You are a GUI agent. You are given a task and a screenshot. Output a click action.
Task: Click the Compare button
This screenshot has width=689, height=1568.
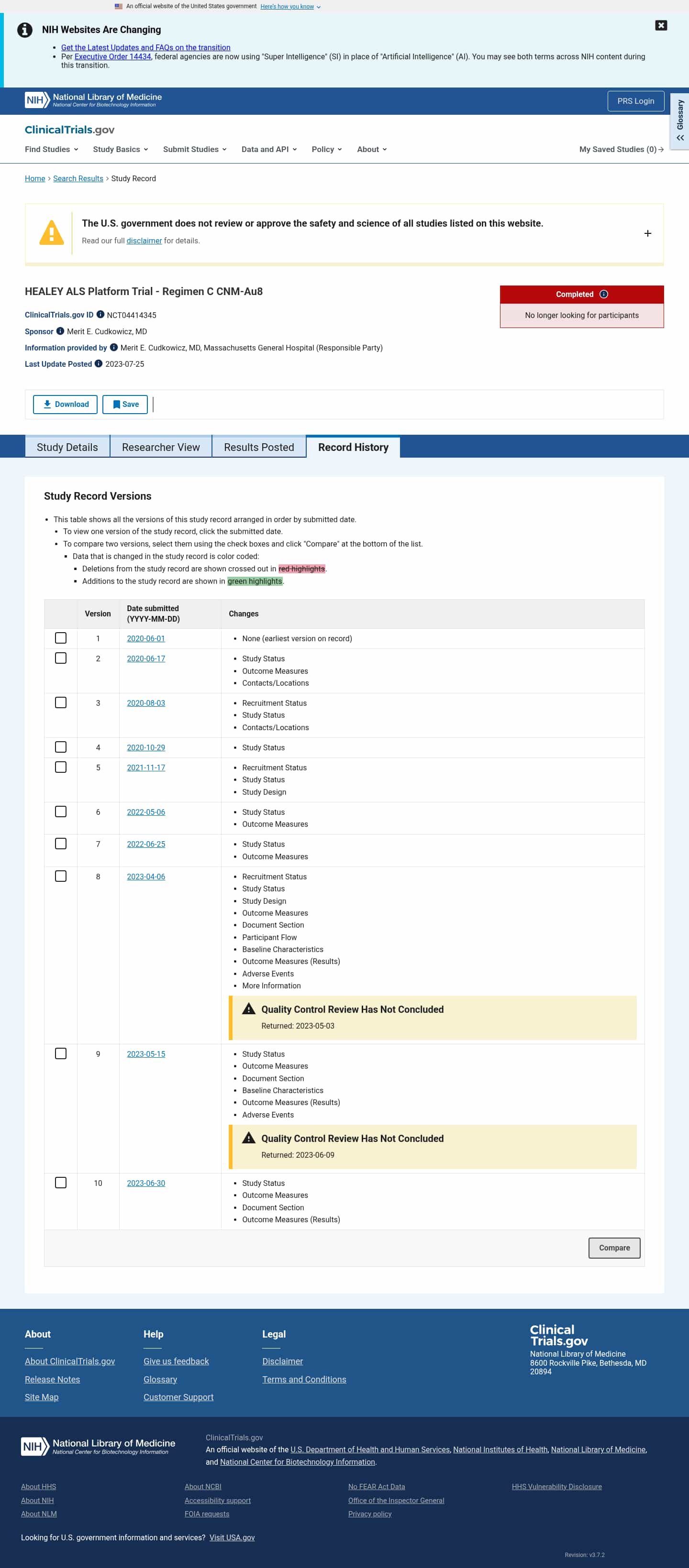click(614, 1247)
